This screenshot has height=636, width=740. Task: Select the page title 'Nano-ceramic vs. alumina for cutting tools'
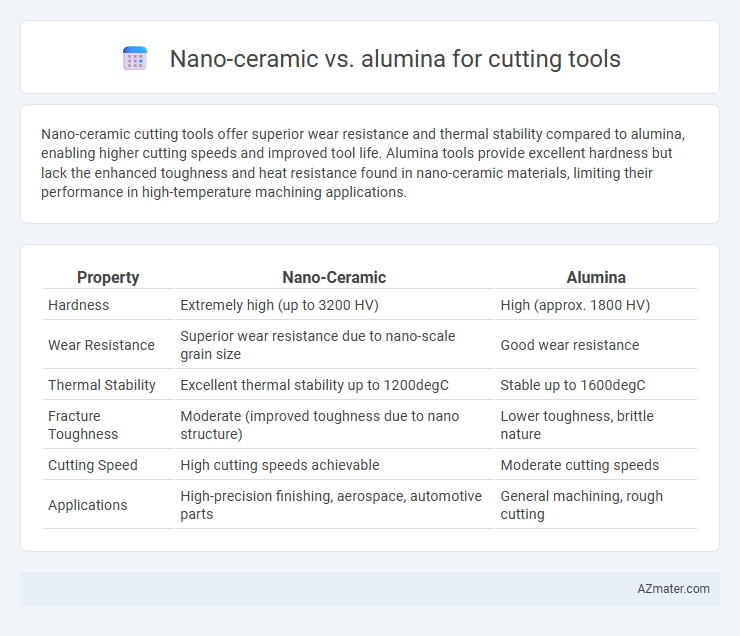pos(395,59)
